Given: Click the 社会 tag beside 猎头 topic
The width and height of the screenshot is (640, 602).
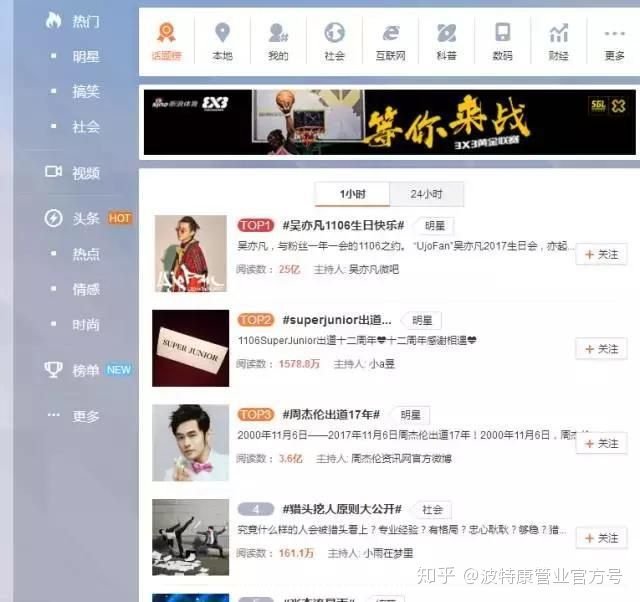Looking at the screenshot, I should (x=432, y=510).
